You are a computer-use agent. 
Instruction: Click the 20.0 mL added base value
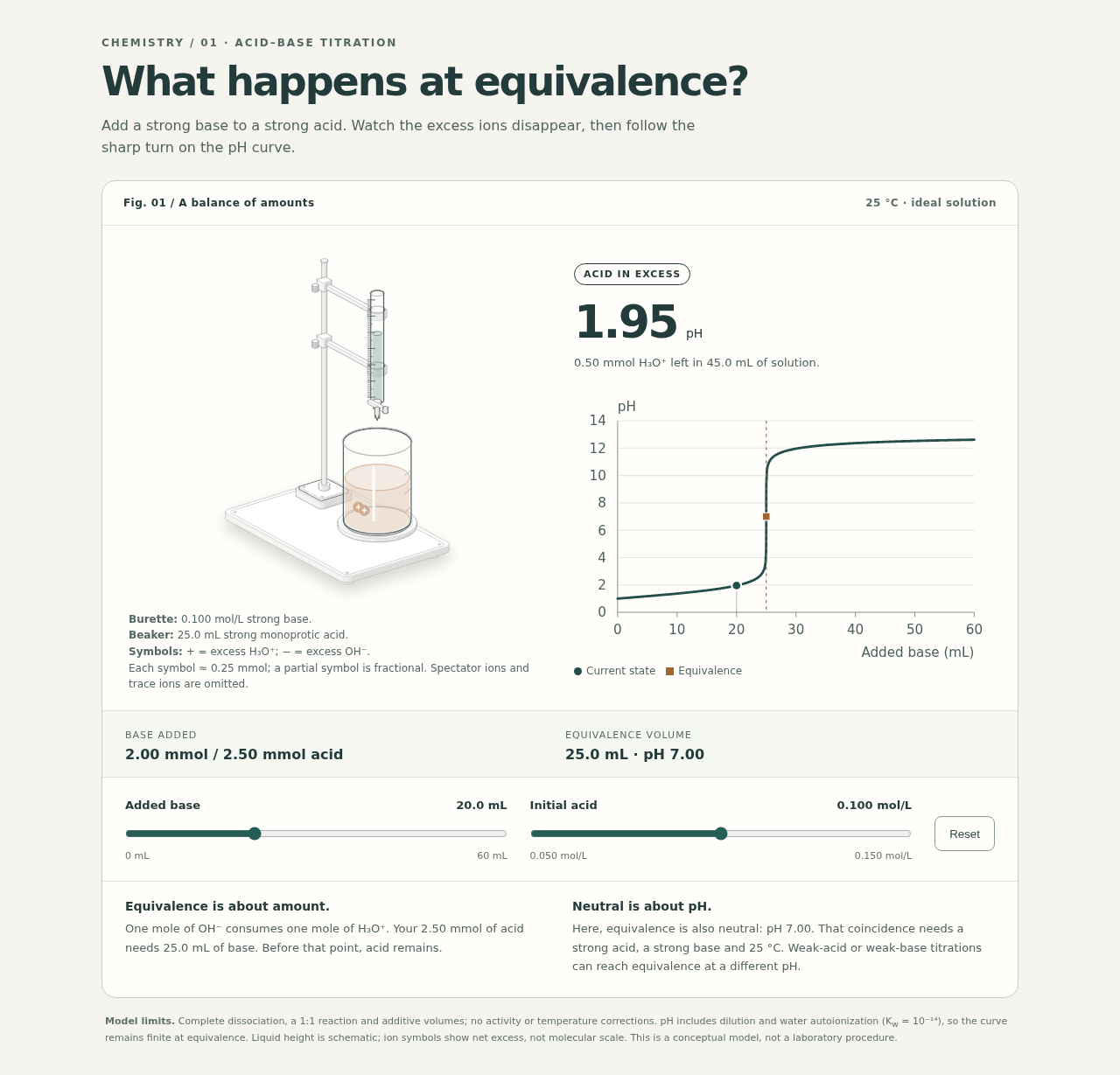pyautogui.click(x=481, y=806)
